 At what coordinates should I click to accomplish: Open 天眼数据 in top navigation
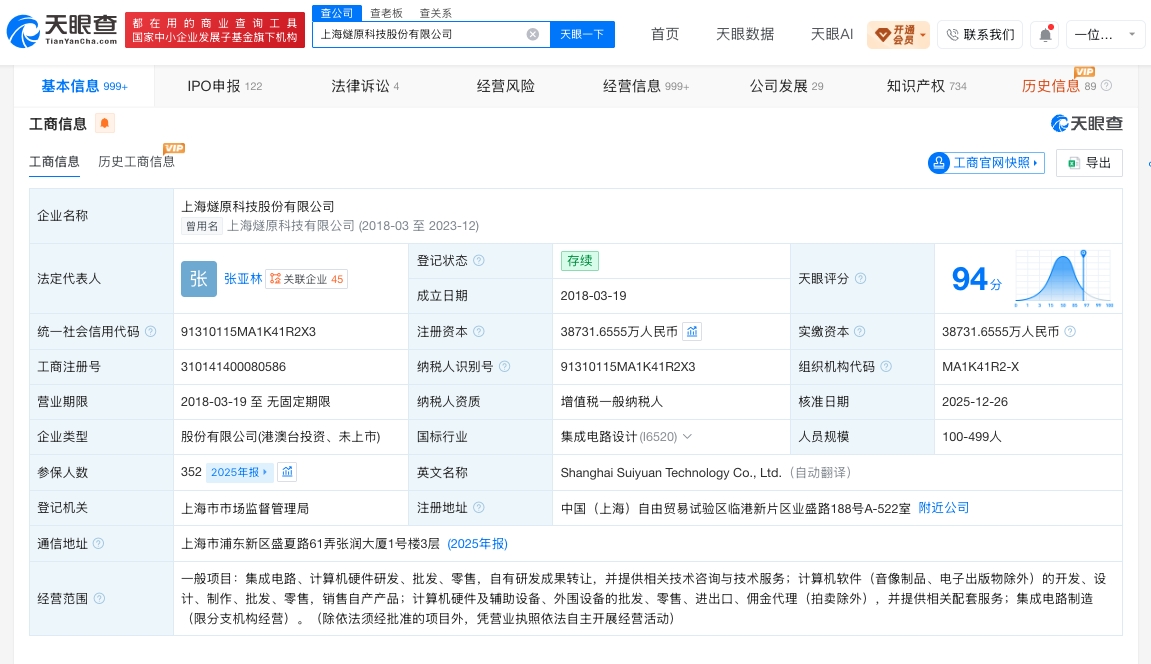point(745,34)
